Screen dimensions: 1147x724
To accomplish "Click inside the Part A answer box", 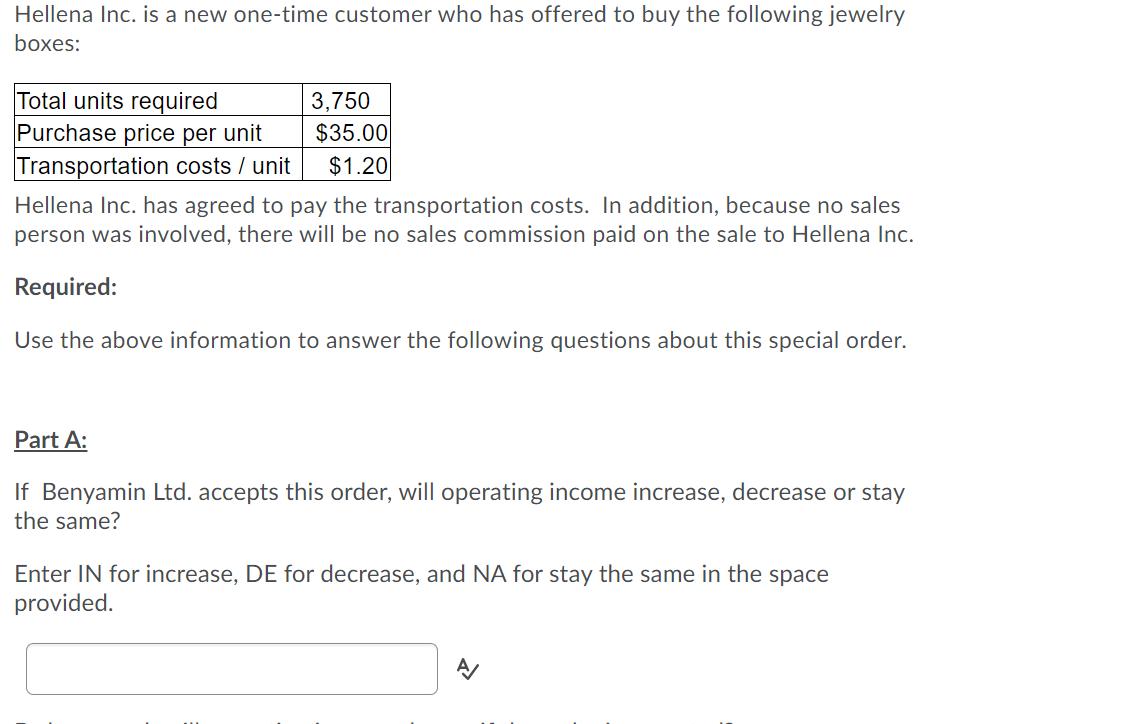I will coord(230,668).
